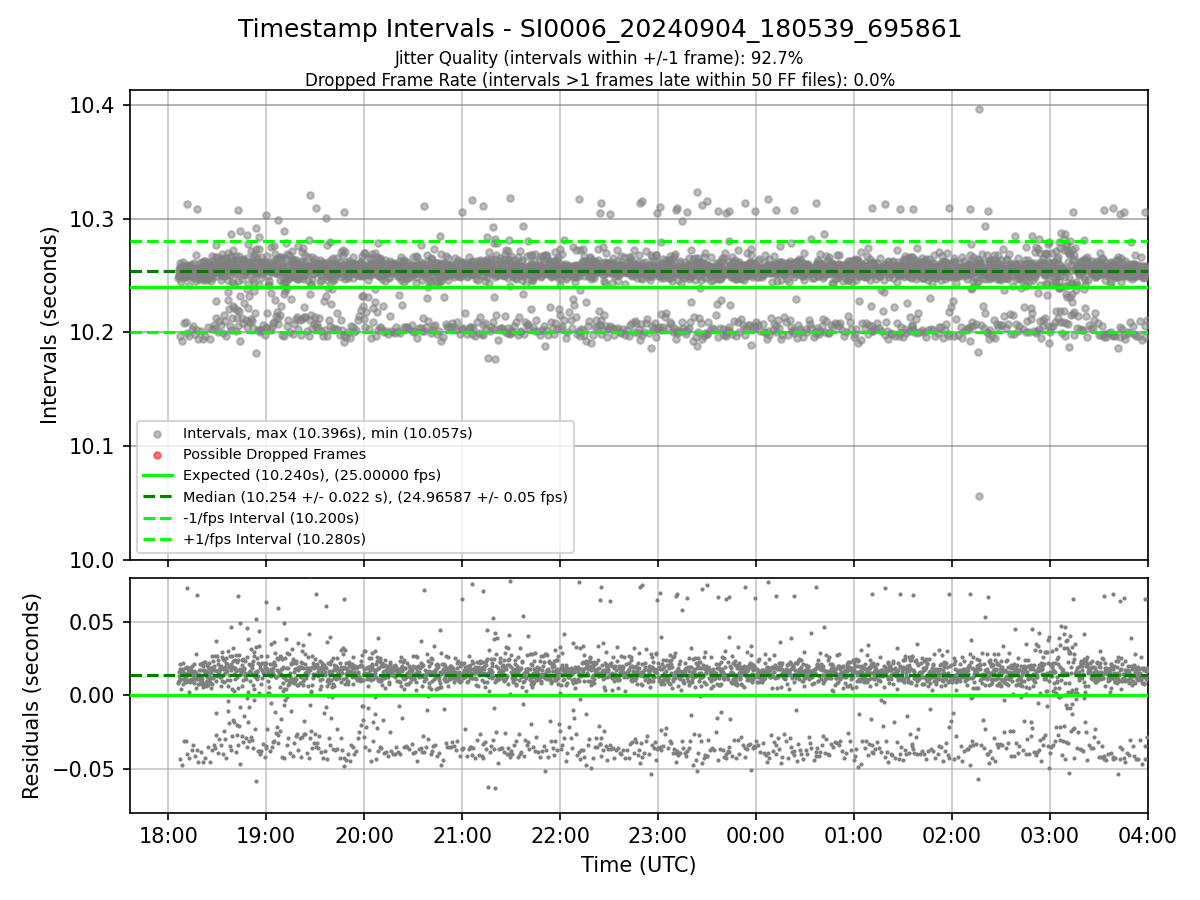The height and width of the screenshot is (900, 1200).
Task: Click legend entry 'Possible Dropped Frames'
Action: click(274, 454)
